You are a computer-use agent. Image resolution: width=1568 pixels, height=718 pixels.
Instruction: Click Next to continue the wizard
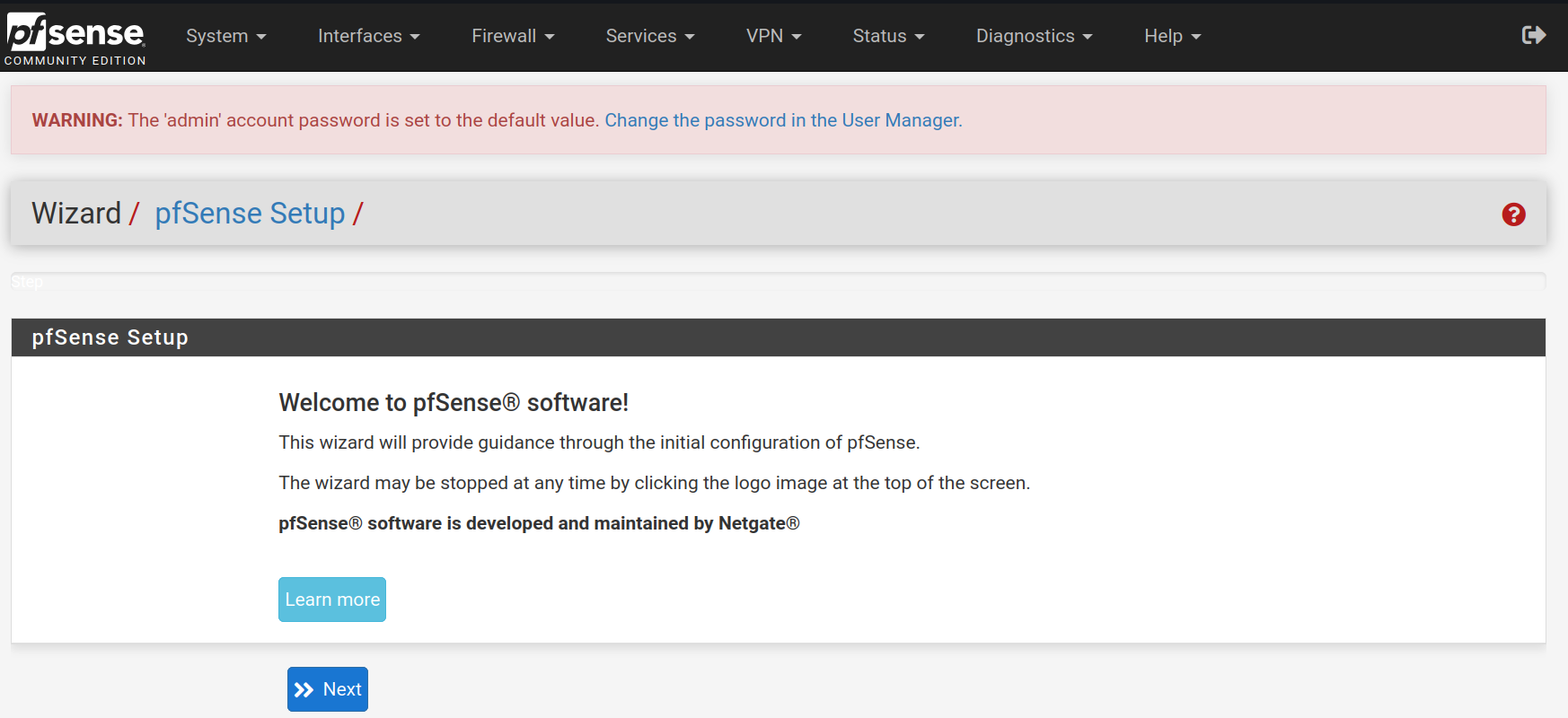point(328,689)
